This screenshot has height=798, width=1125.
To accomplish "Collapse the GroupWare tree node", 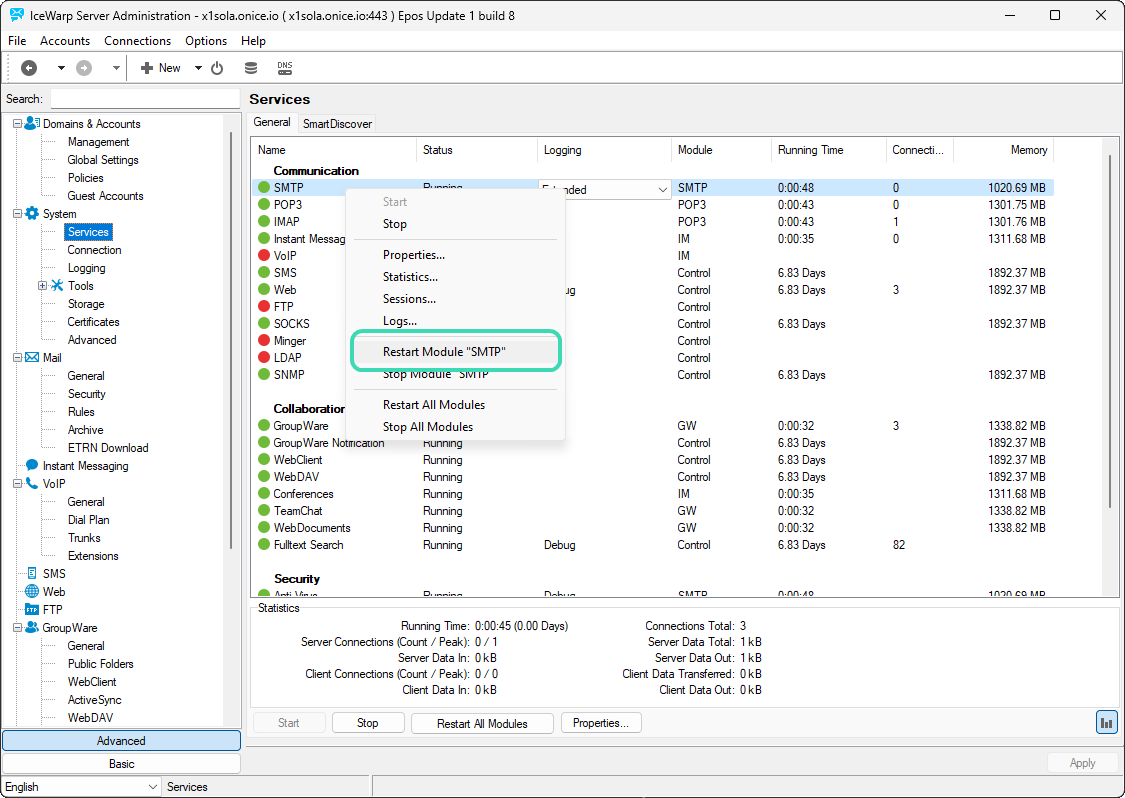I will click(17, 627).
